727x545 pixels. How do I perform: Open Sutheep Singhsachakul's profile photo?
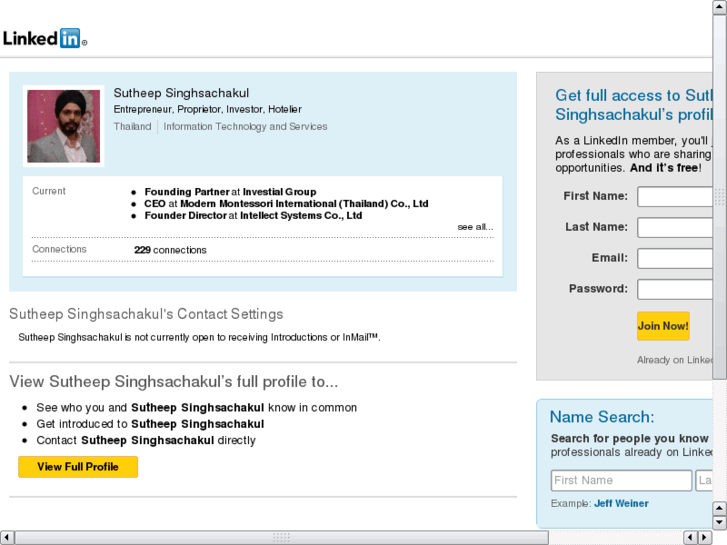click(x=64, y=126)
